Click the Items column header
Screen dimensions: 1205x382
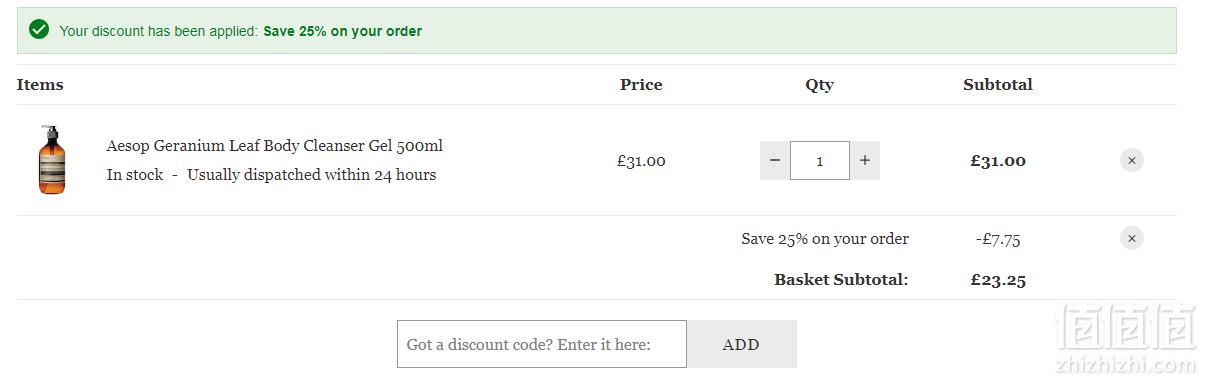pyautogui.click(x=40, y=85)
